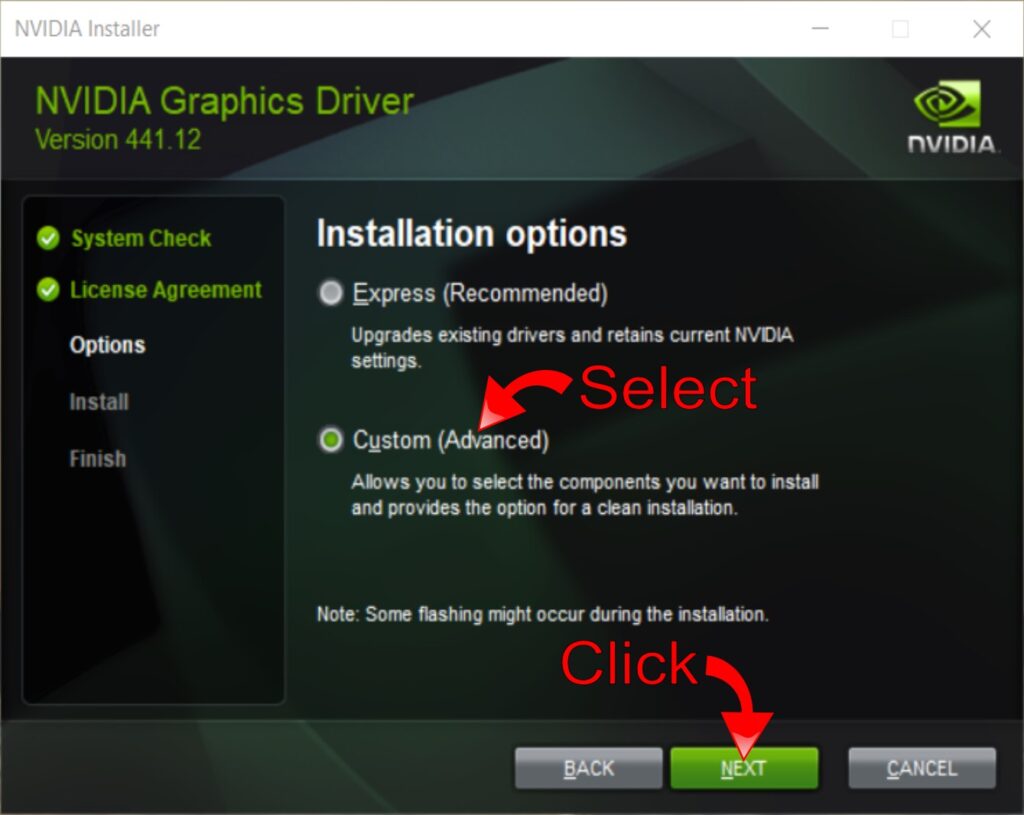Click the green checkmark beside License Agreement

coord(47,291)
